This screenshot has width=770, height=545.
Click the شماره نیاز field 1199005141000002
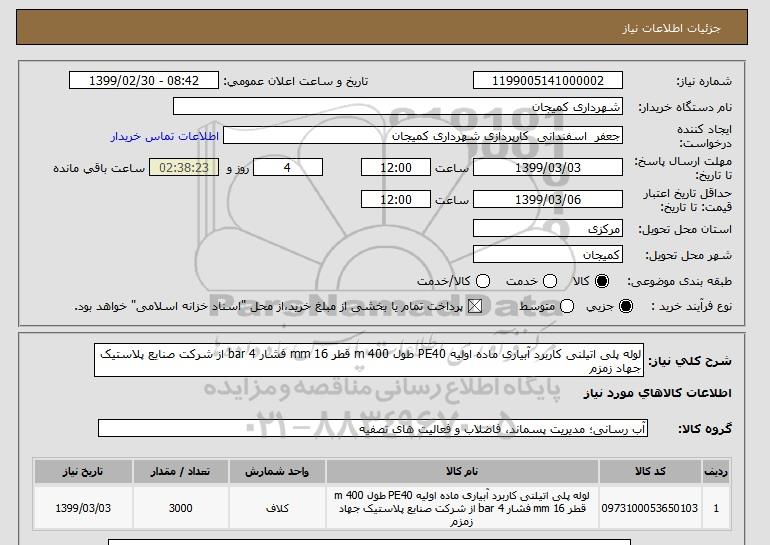coord(548,81)
